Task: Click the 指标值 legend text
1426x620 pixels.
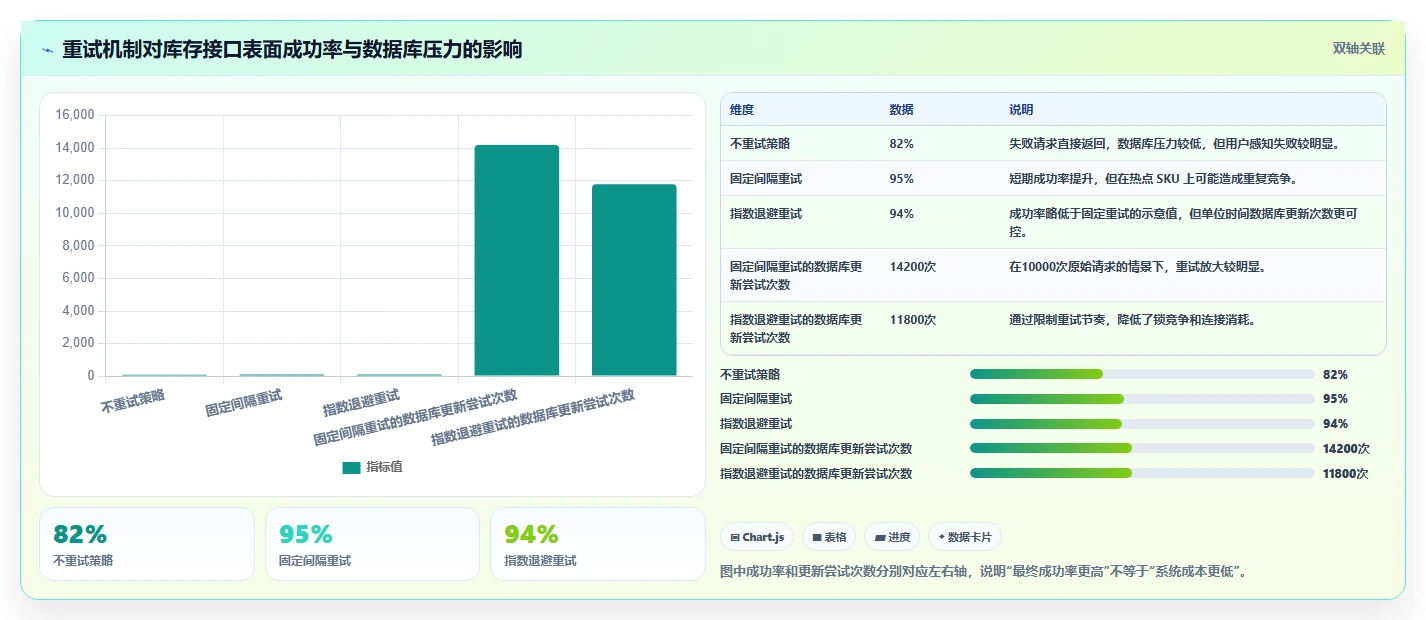Action: [384, 467]
